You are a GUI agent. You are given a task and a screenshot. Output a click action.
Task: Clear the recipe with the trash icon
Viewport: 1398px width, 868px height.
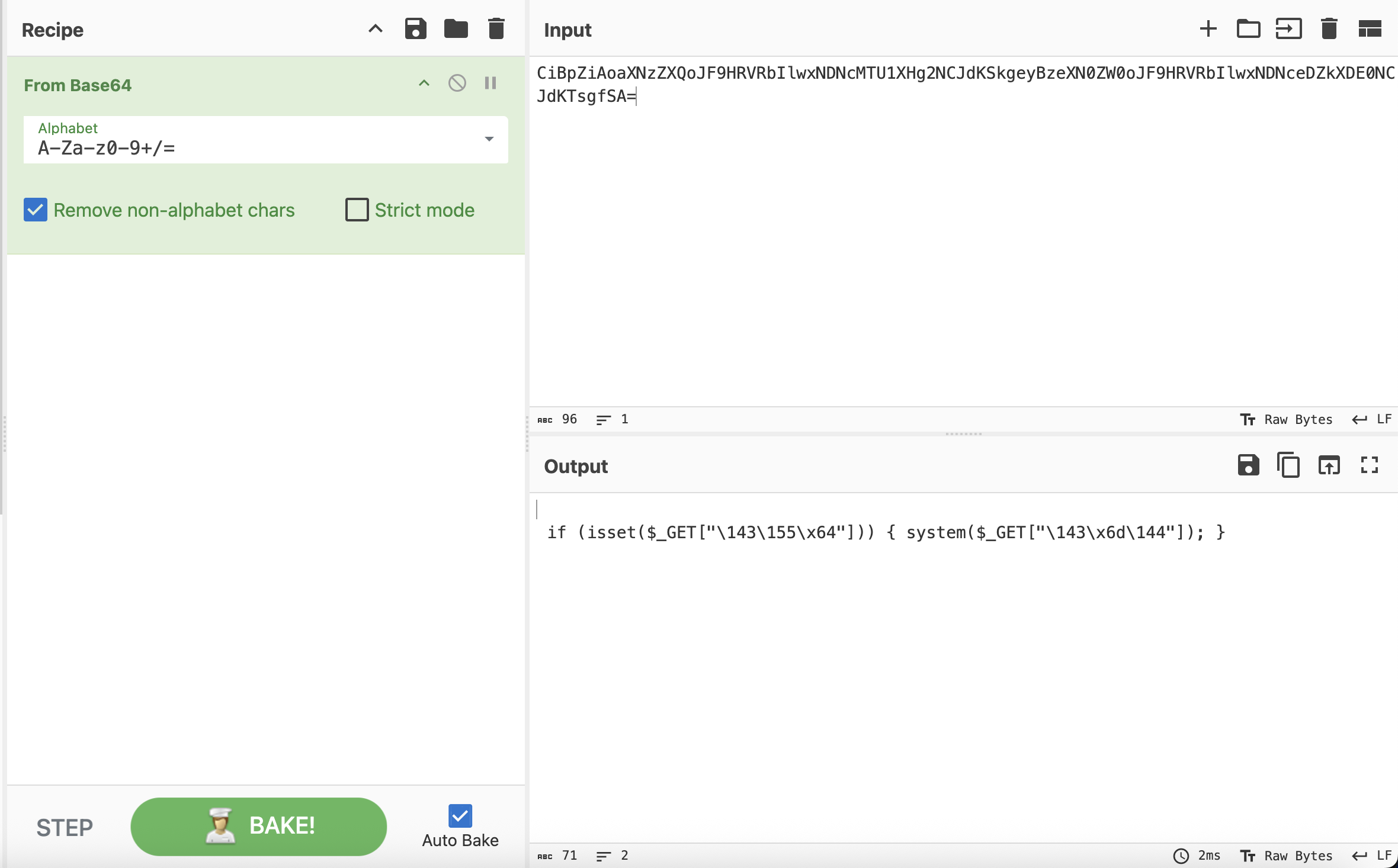[496, 29]
